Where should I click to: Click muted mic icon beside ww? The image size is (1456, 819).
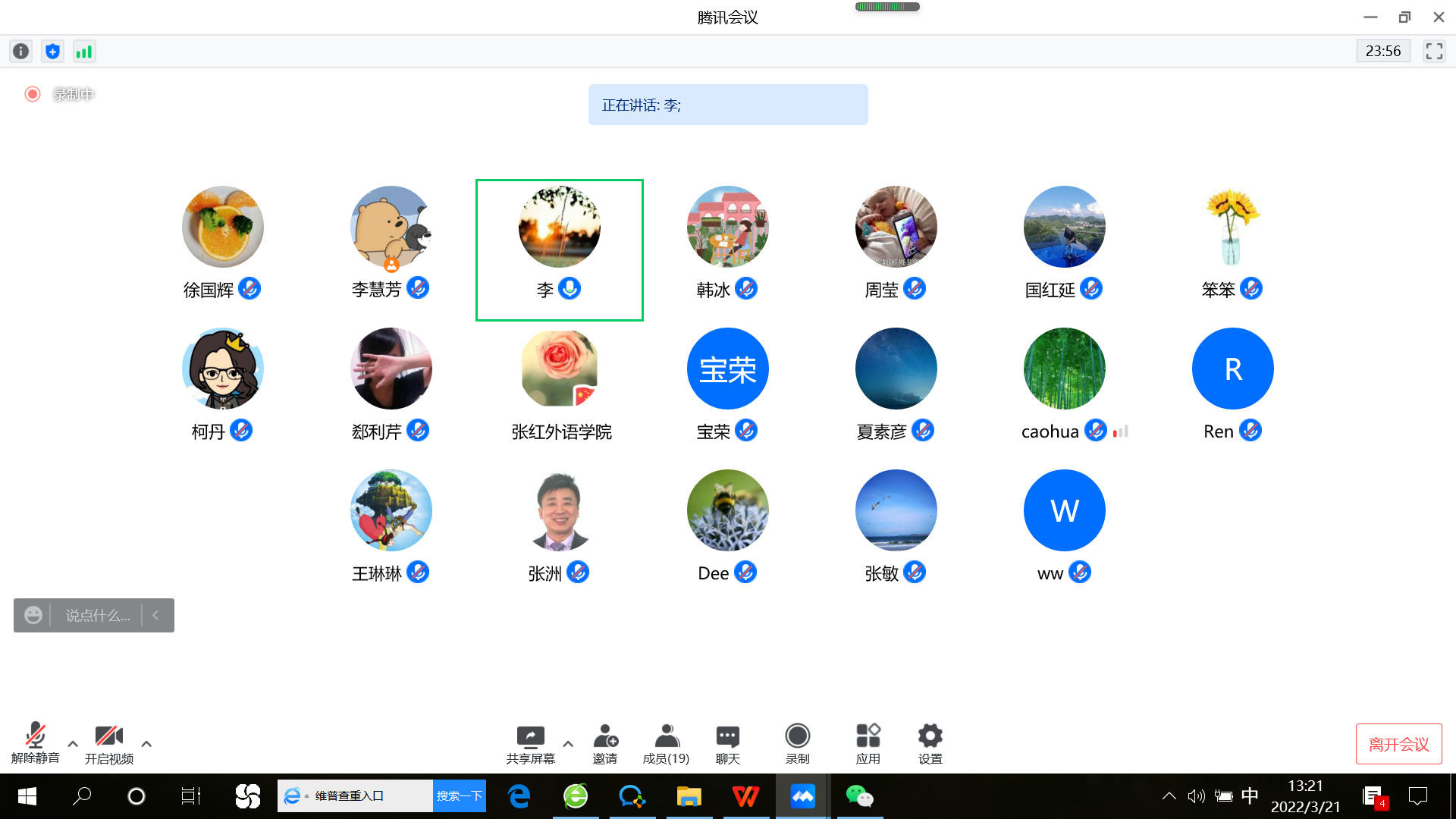pyautogui.click(x=1080, y=572)
